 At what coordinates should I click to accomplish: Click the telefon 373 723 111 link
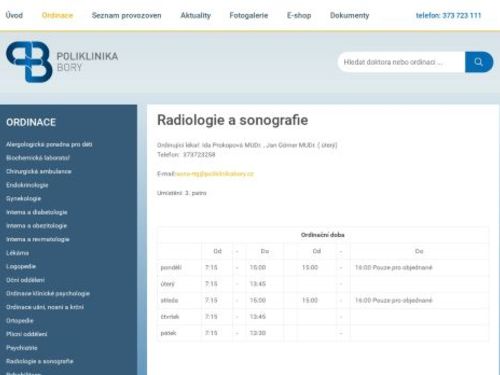click(x=448, y=15)
